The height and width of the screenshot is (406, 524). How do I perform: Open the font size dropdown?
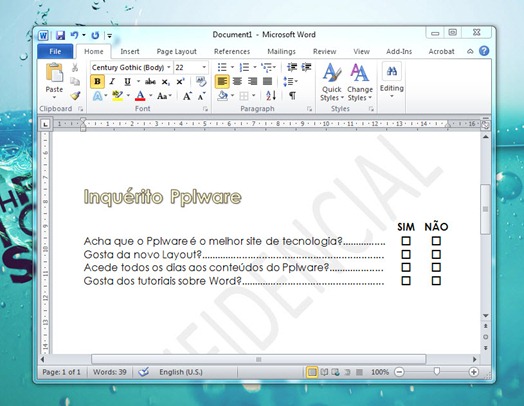coord(204,67)
